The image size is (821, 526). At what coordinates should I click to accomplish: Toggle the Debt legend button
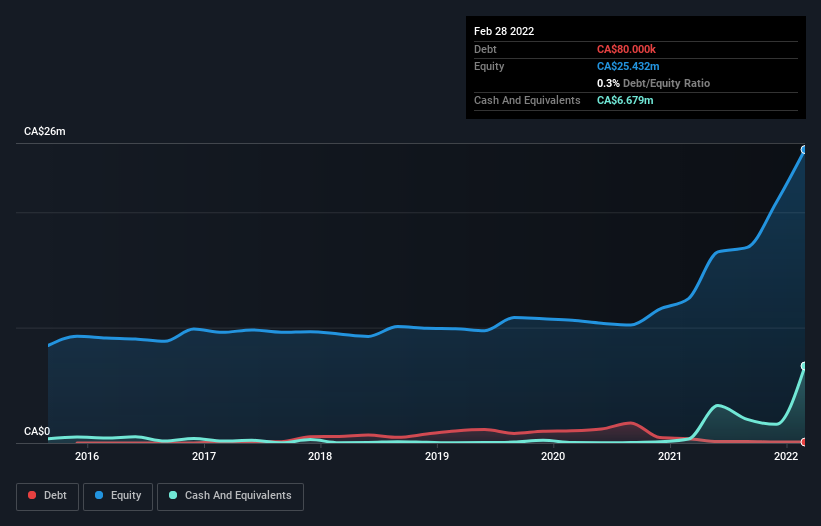(x=48, y=496)
